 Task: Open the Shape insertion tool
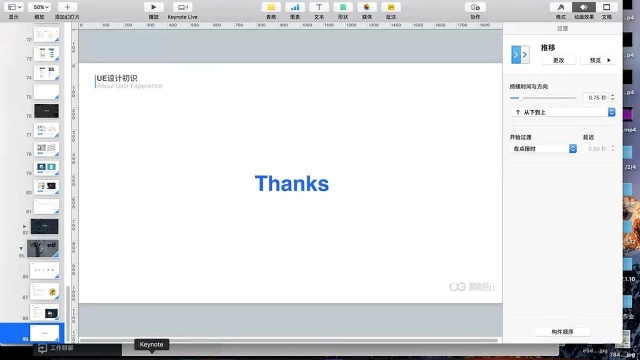pos(343,7)
